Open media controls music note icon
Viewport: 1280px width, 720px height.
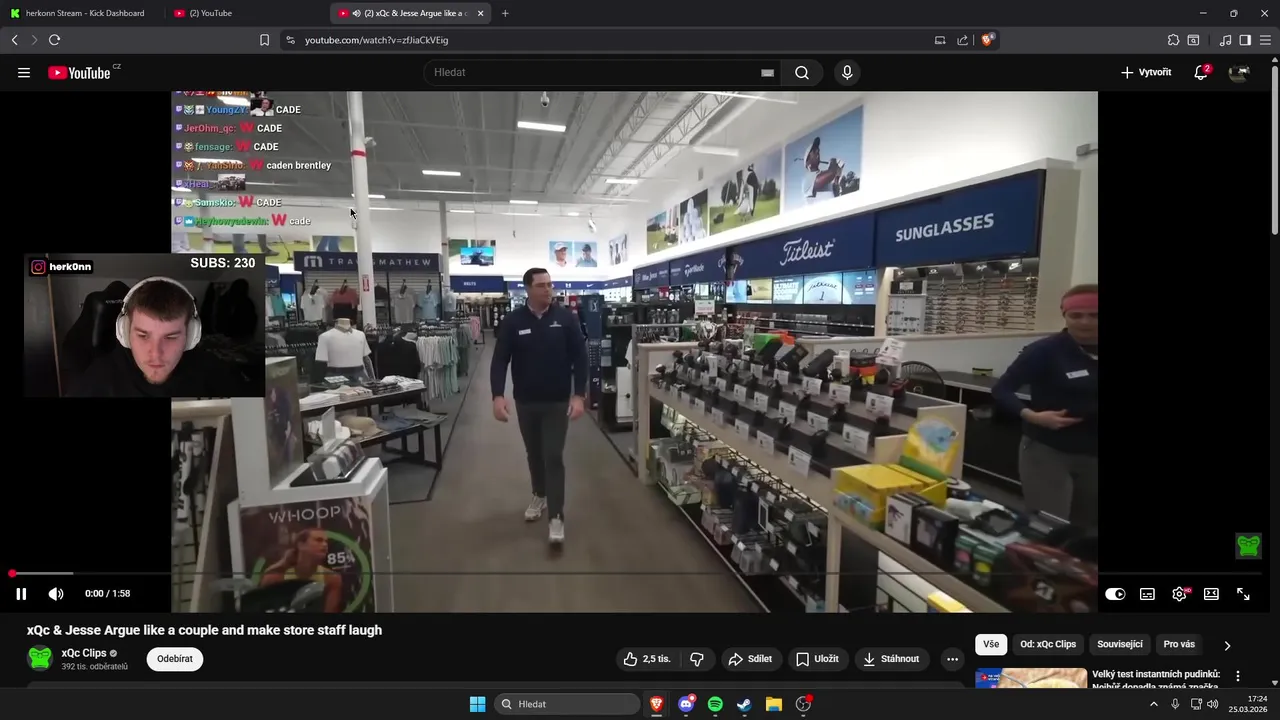1225,40
